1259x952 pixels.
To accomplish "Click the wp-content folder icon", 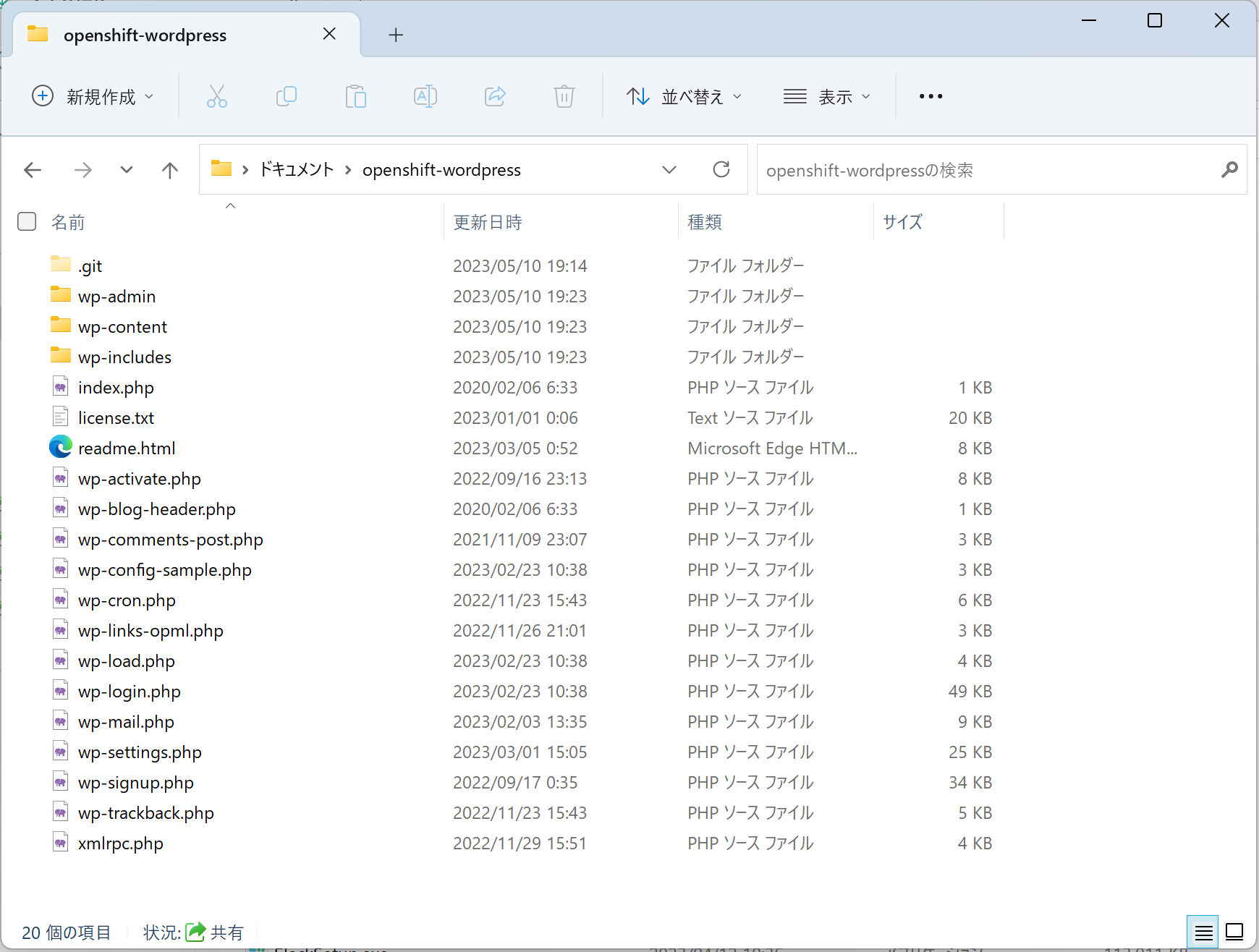I will point(61,325).
